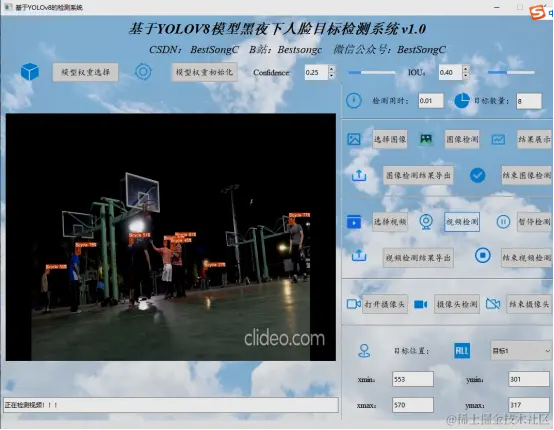Click the 暂停检测 button
The image size is (554, 430).
point(534,222)
